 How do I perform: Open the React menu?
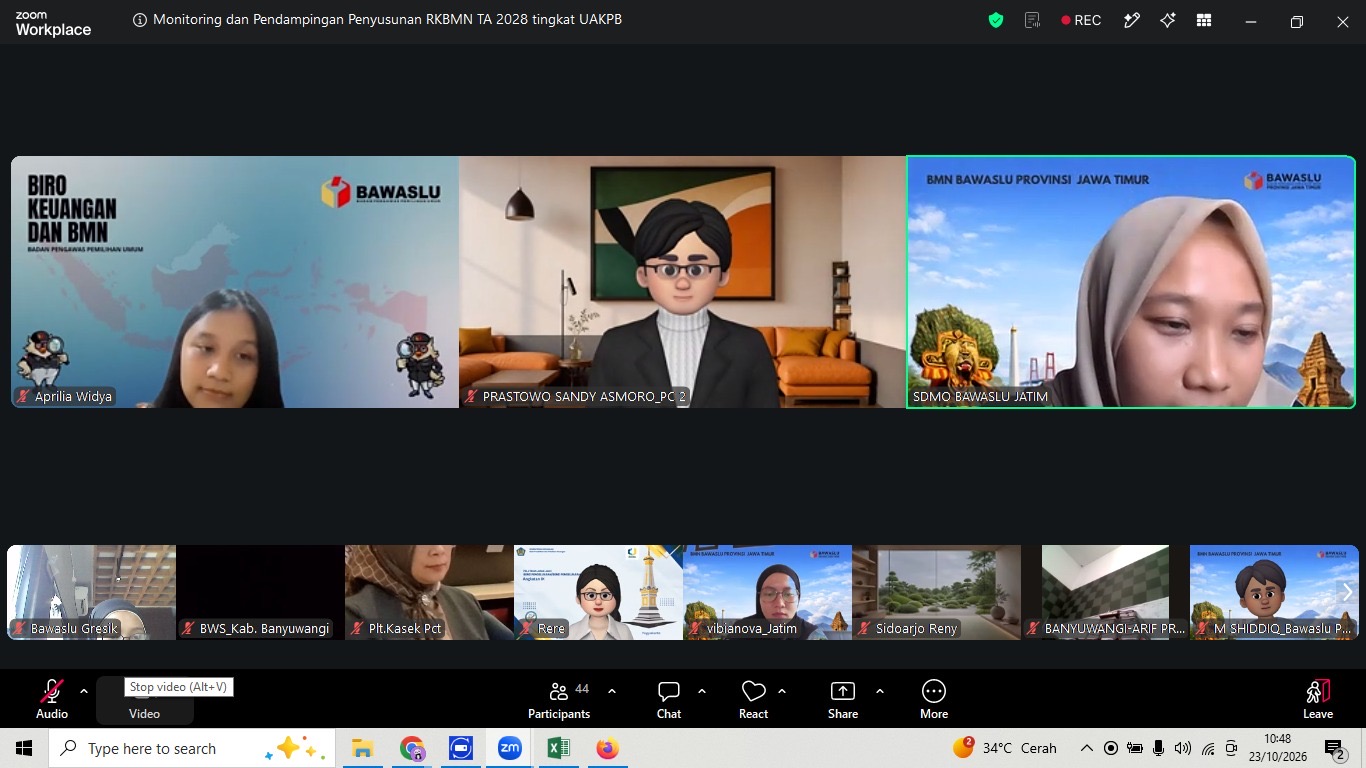click(x=753, y=700)
